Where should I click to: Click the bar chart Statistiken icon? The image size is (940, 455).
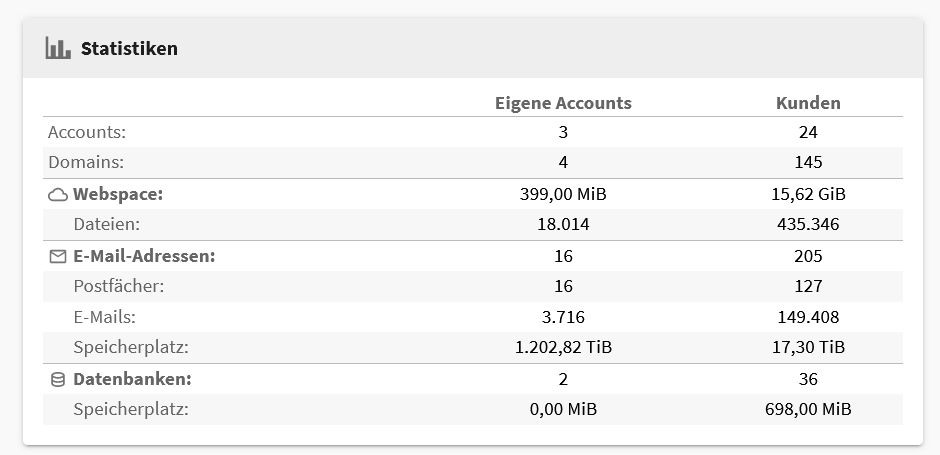pos(58,48)
